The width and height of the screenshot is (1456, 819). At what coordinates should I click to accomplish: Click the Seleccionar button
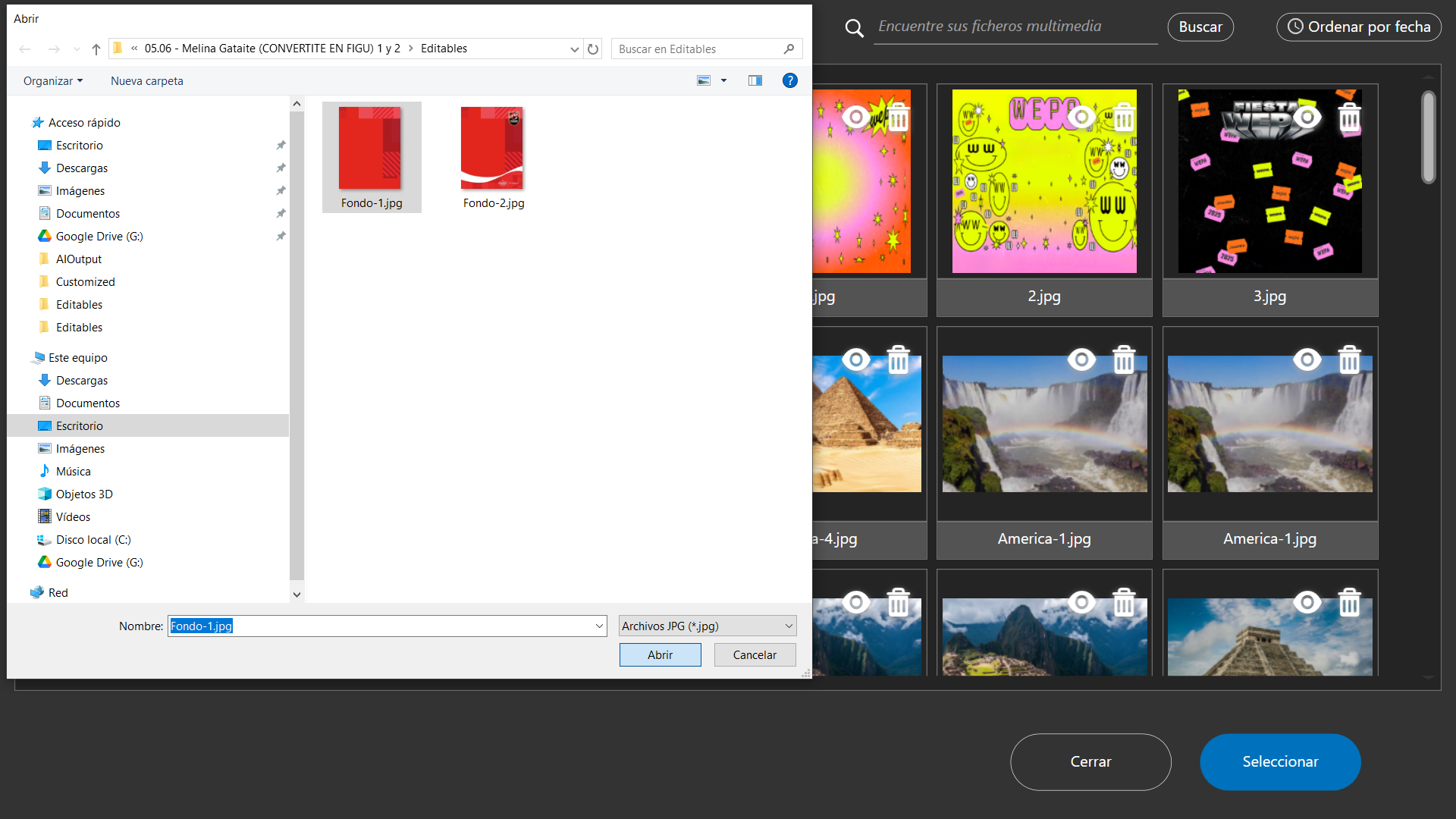1280,762
